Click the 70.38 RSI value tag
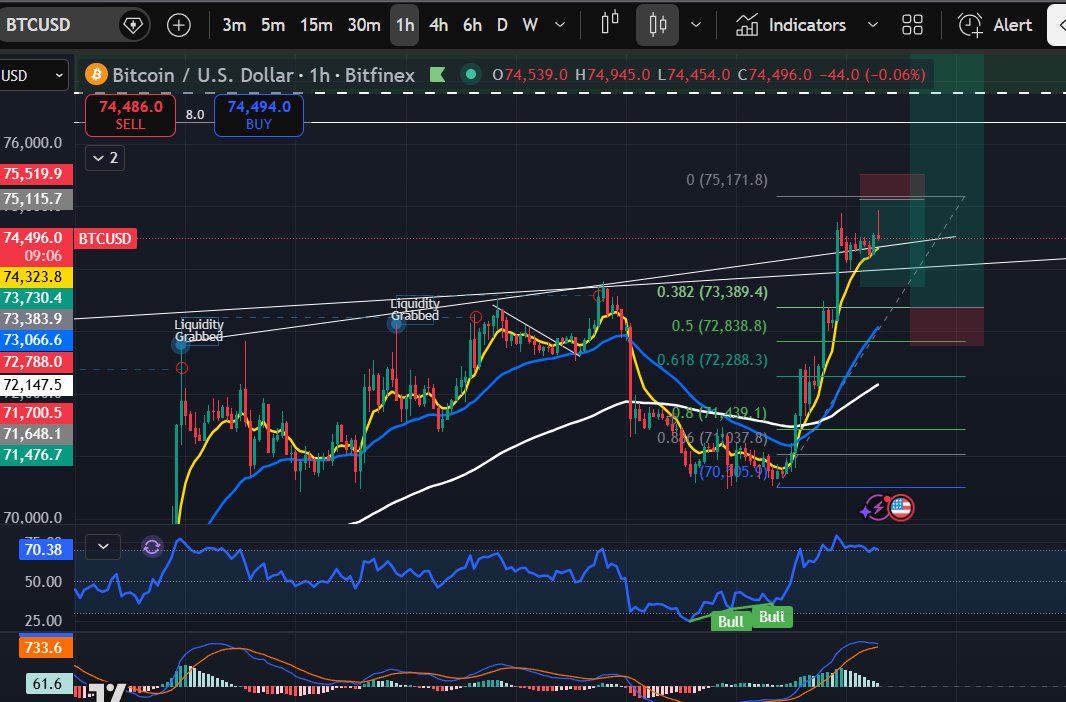The width and height of the screenshot is (1066, 702). (45, 549)
